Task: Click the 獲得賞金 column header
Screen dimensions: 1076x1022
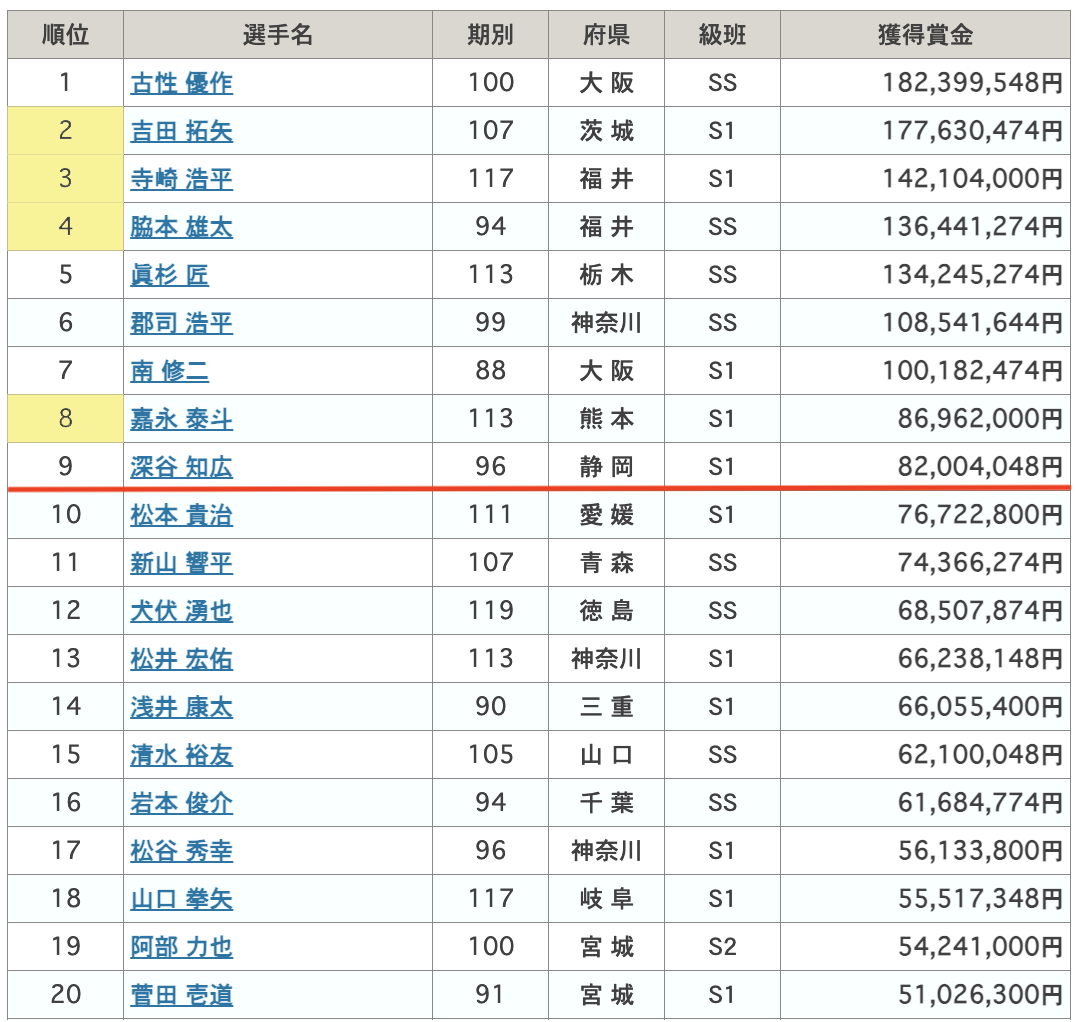Action: (924, 35)
